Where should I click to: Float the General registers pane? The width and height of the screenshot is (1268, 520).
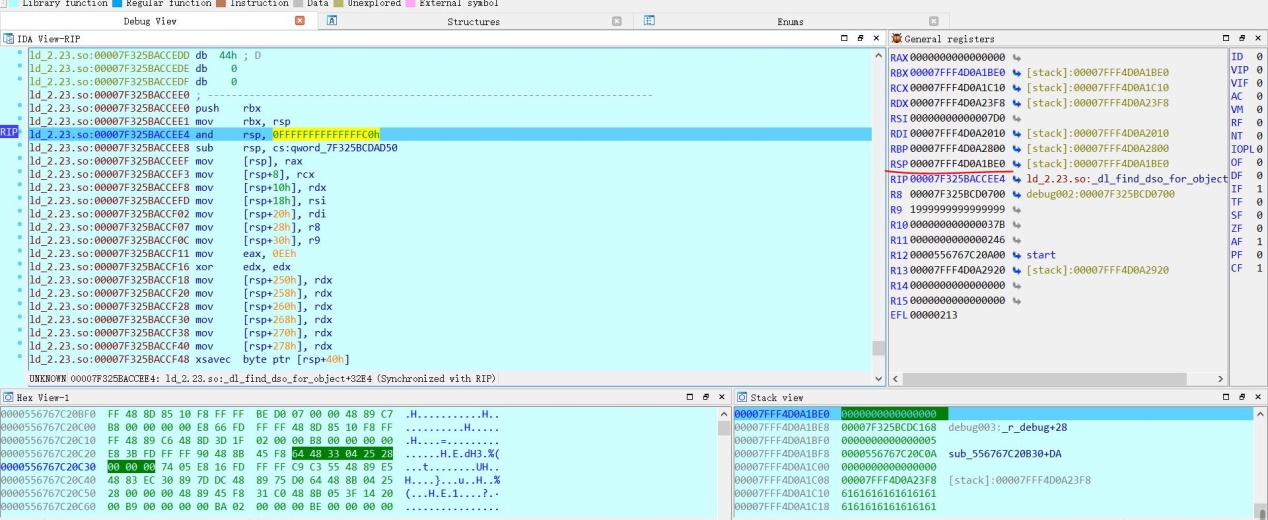point(1243,39)
